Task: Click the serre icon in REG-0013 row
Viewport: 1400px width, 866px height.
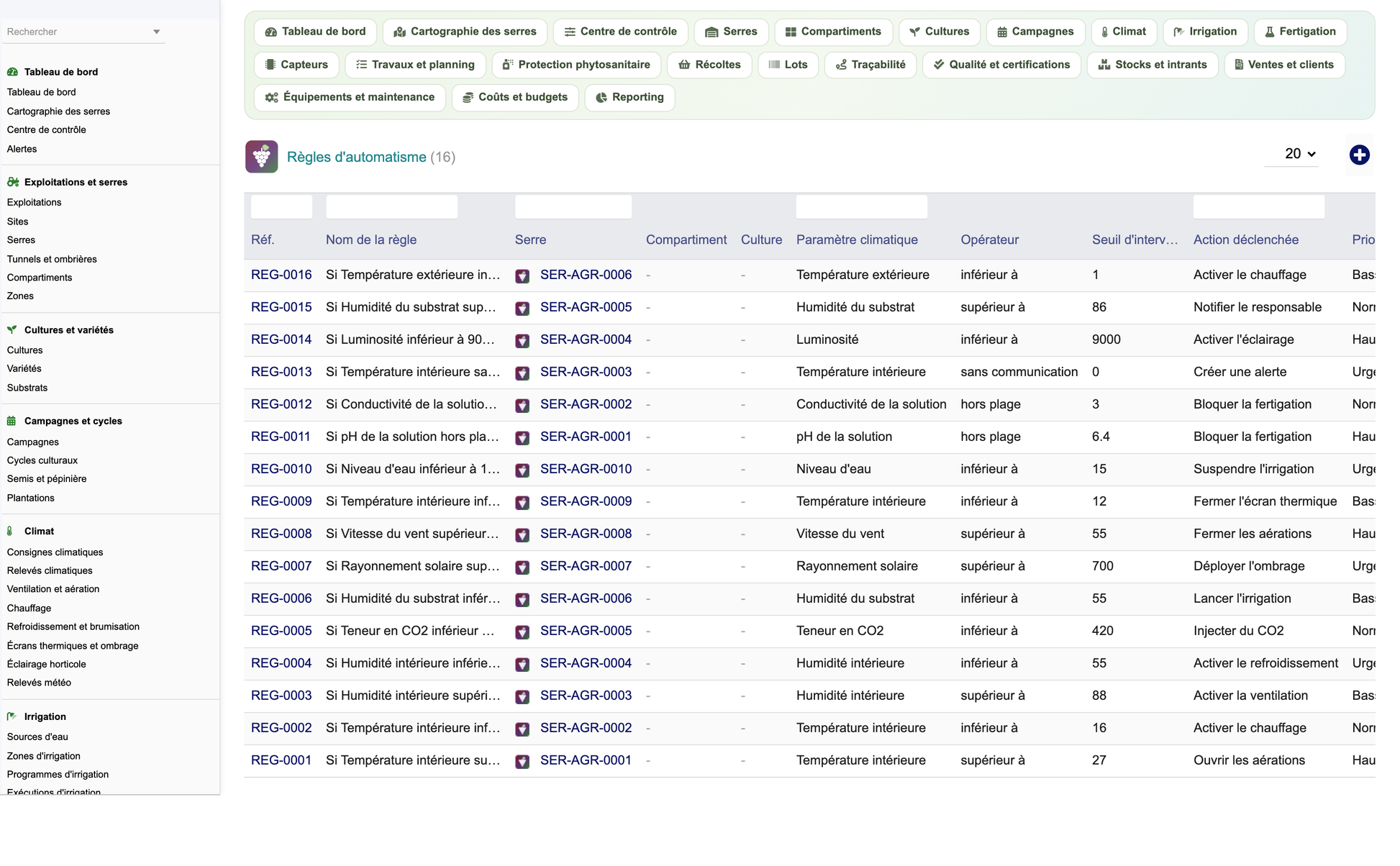Action: click(x=522, y=373)
